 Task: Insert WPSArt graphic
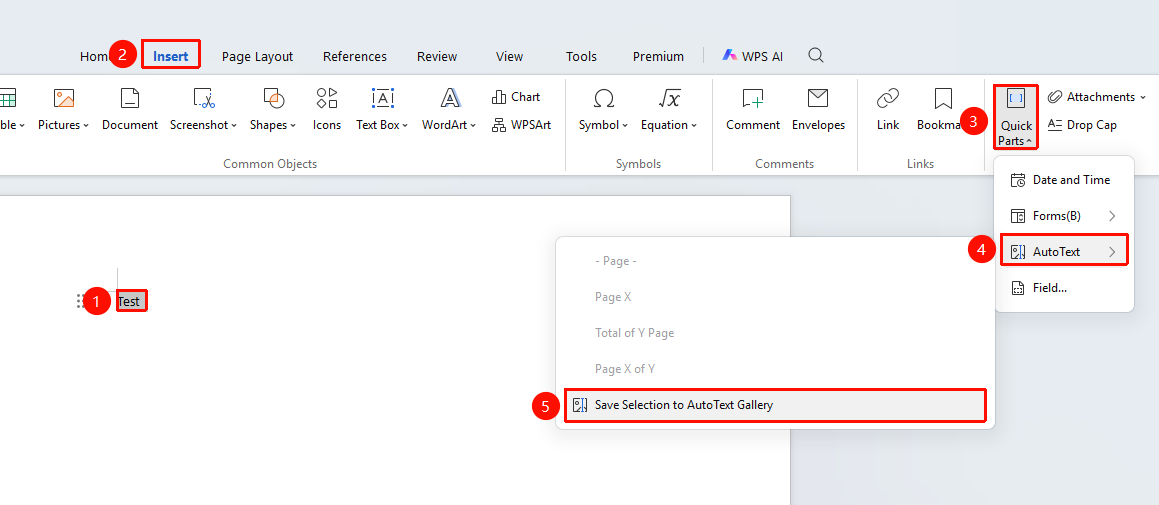(x=521, y=125)
